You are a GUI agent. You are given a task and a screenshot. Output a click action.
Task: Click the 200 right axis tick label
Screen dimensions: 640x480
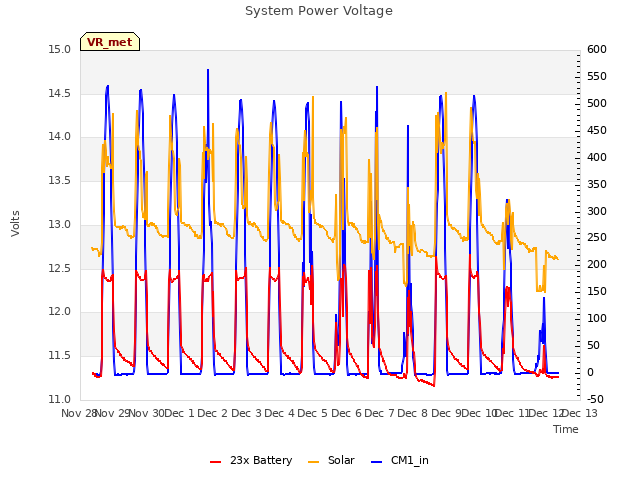[597, 264]
